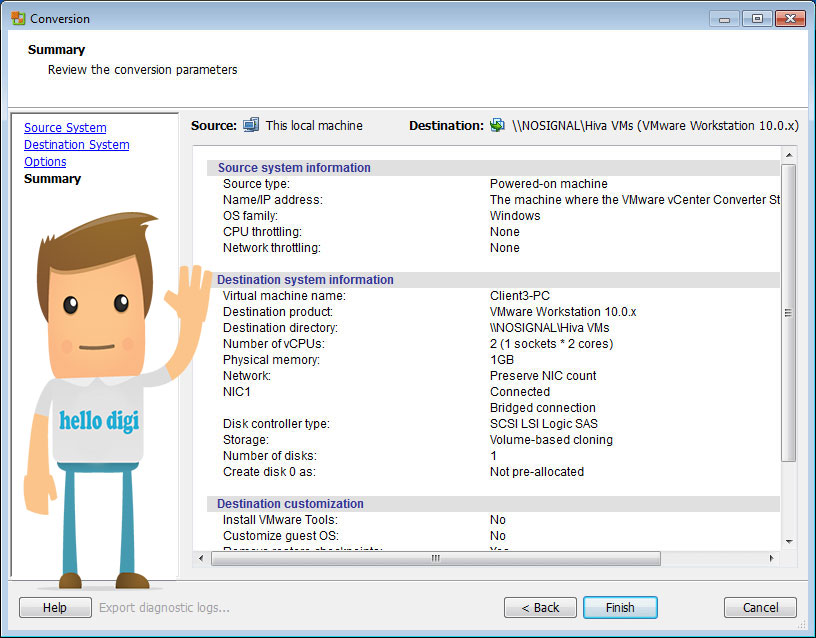Open the Destination System step link
This screenshot has width=816, height=638.
click(x=76, y=145)
